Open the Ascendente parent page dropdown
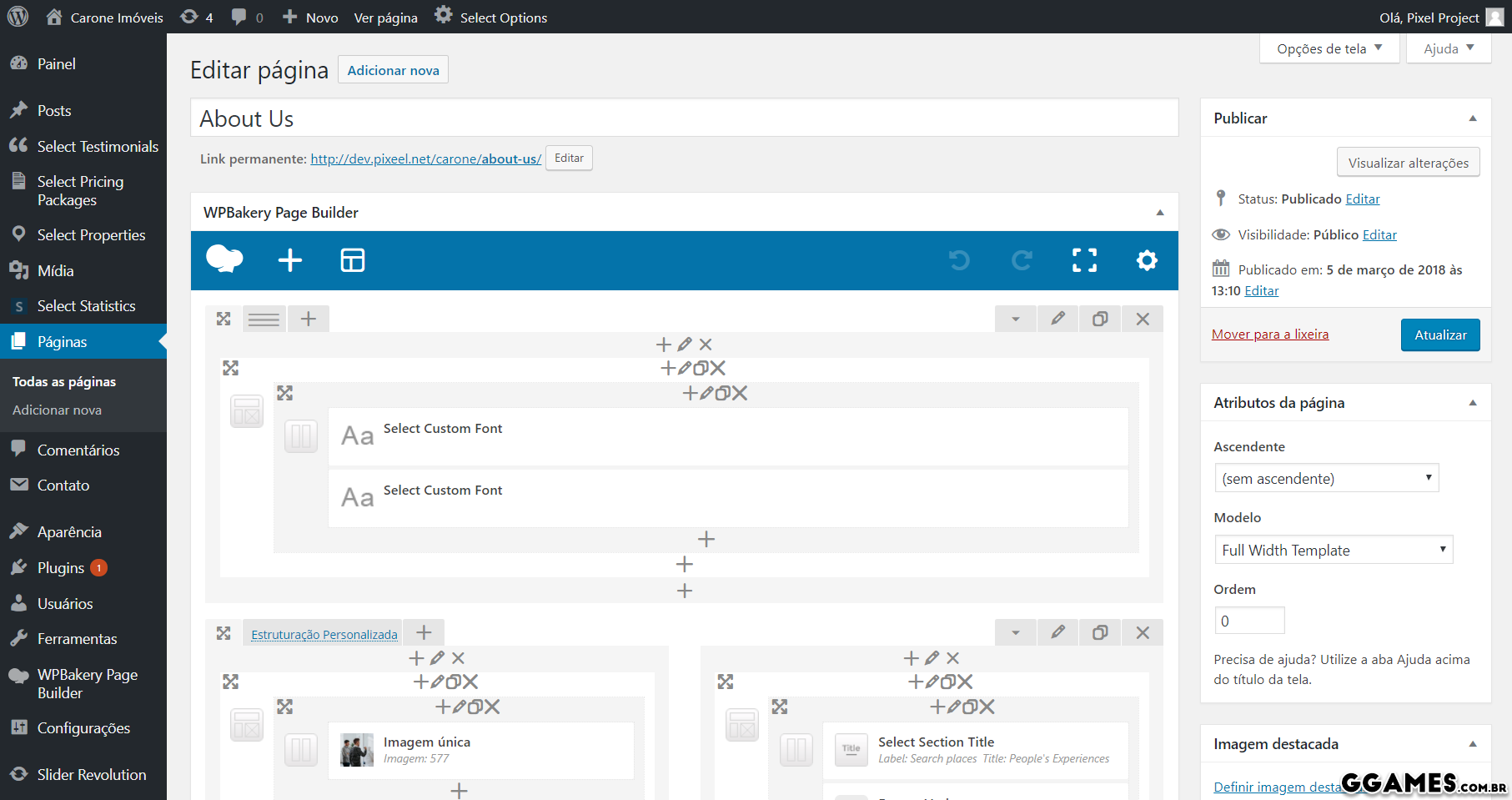The image size is (1512, 800). coord(1325,478)
